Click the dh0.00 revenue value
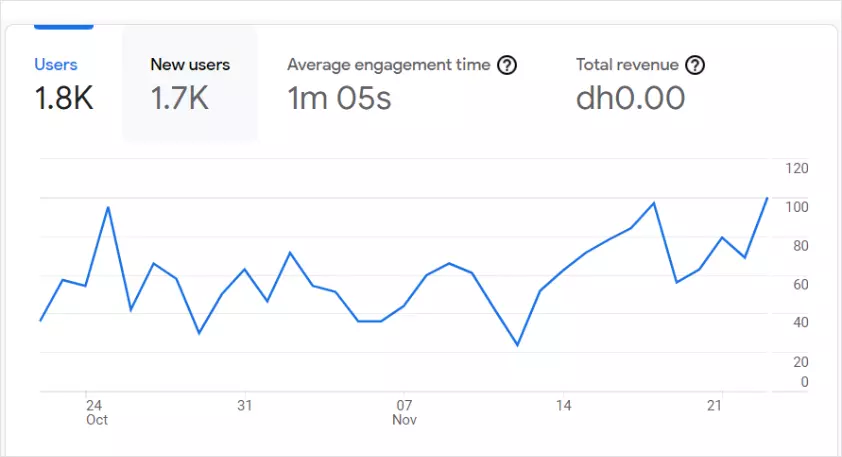Viewport: 842px width, 457px height. (630, 98)
